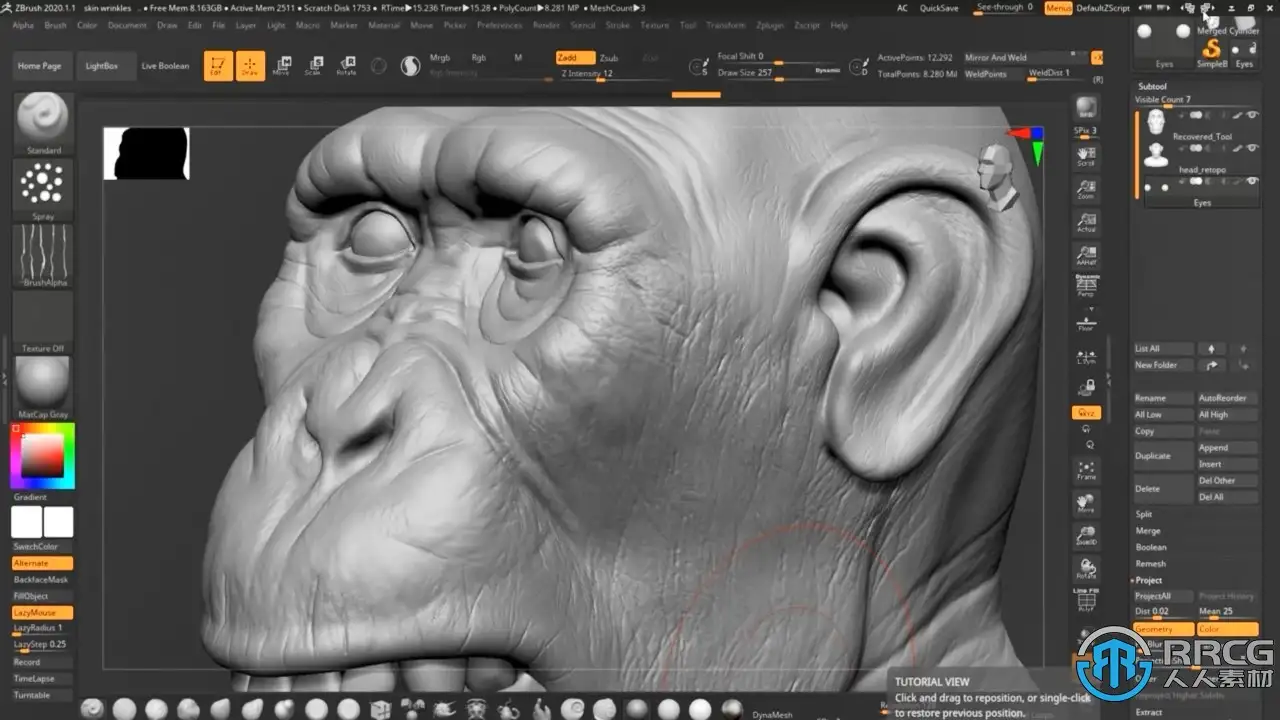Toggle Perspective distortion view
The height and width of the screenshot is (720, 1280).
pyautogui.click(x=1085, y=288)
